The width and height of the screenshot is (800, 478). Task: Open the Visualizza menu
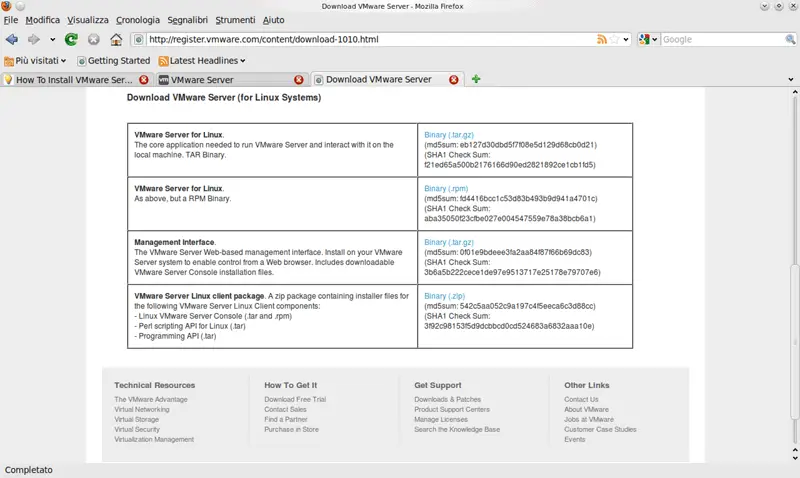tap(88, 20)
